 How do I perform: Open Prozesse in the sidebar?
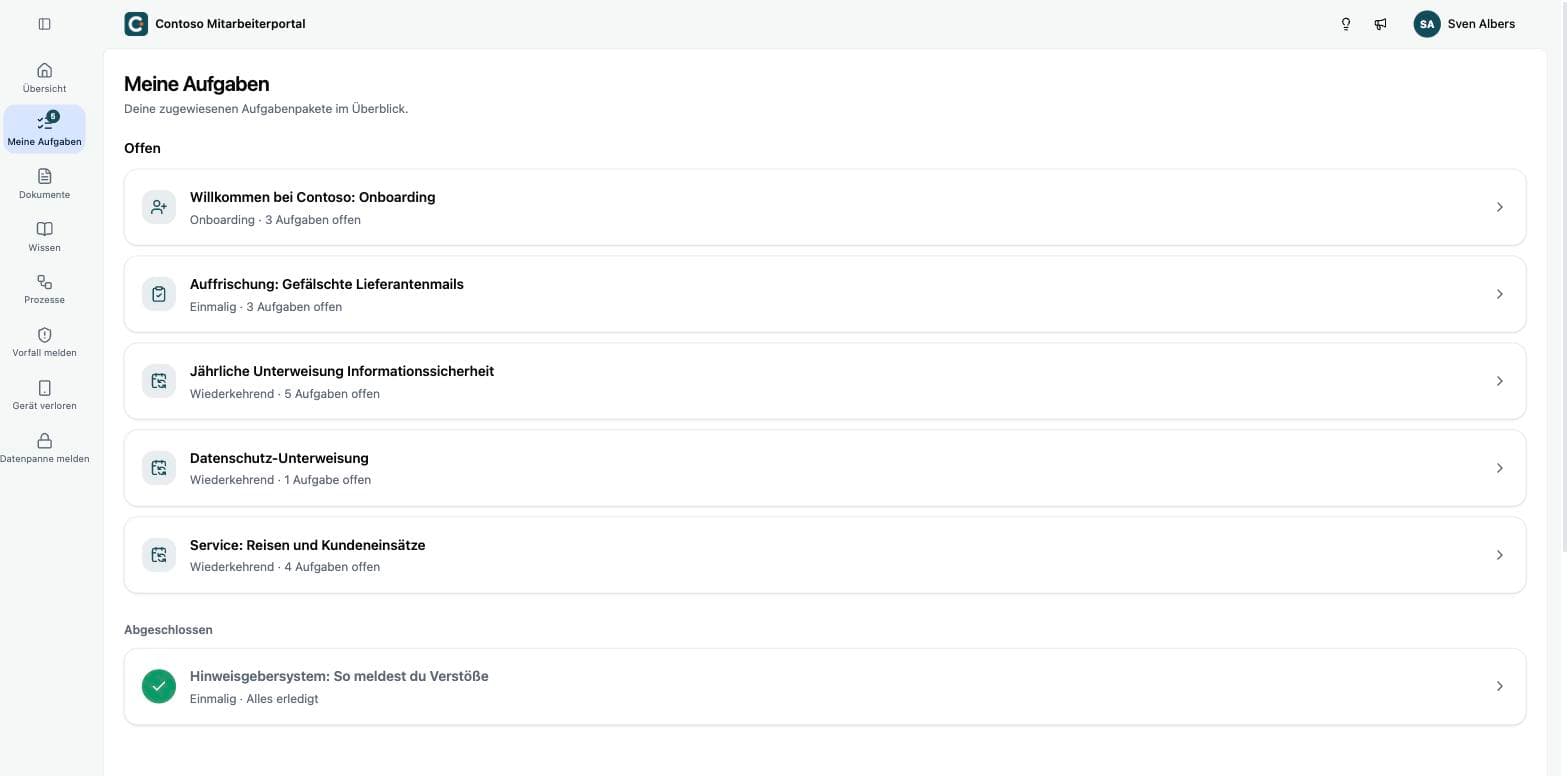pyautogui.click(x=44, y=289)
